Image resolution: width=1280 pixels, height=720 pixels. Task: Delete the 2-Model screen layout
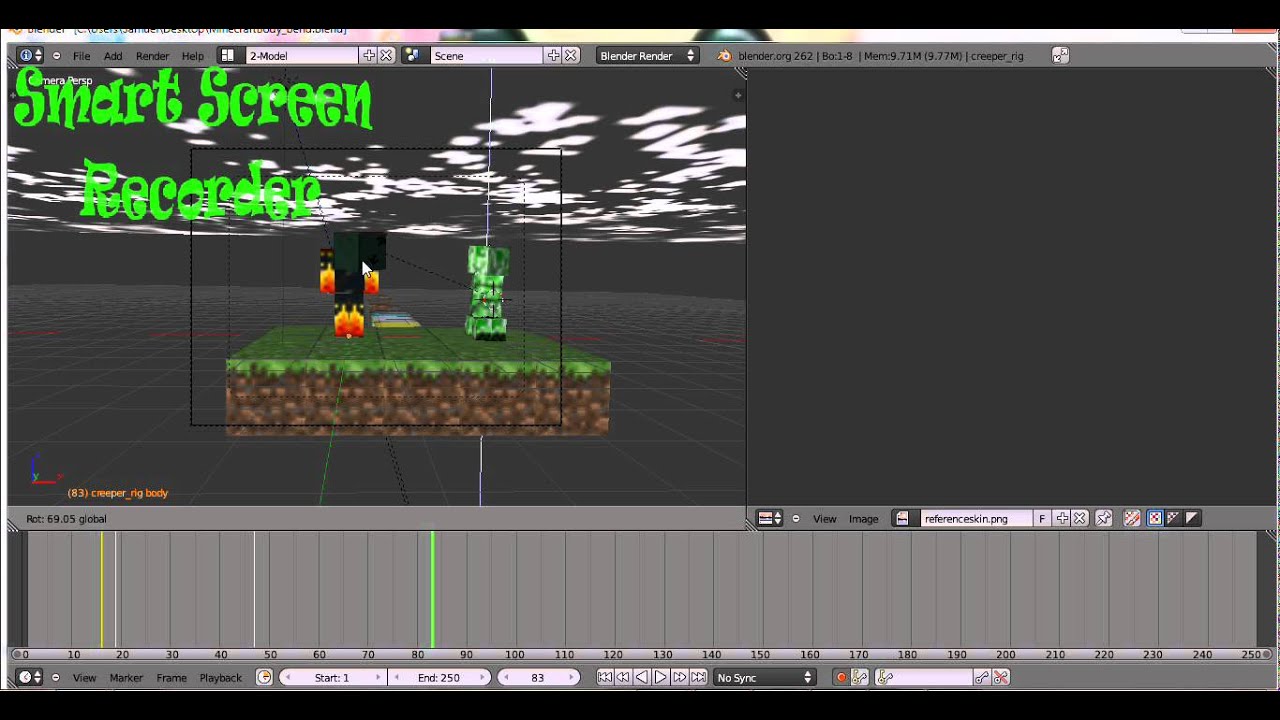(386, 56)
